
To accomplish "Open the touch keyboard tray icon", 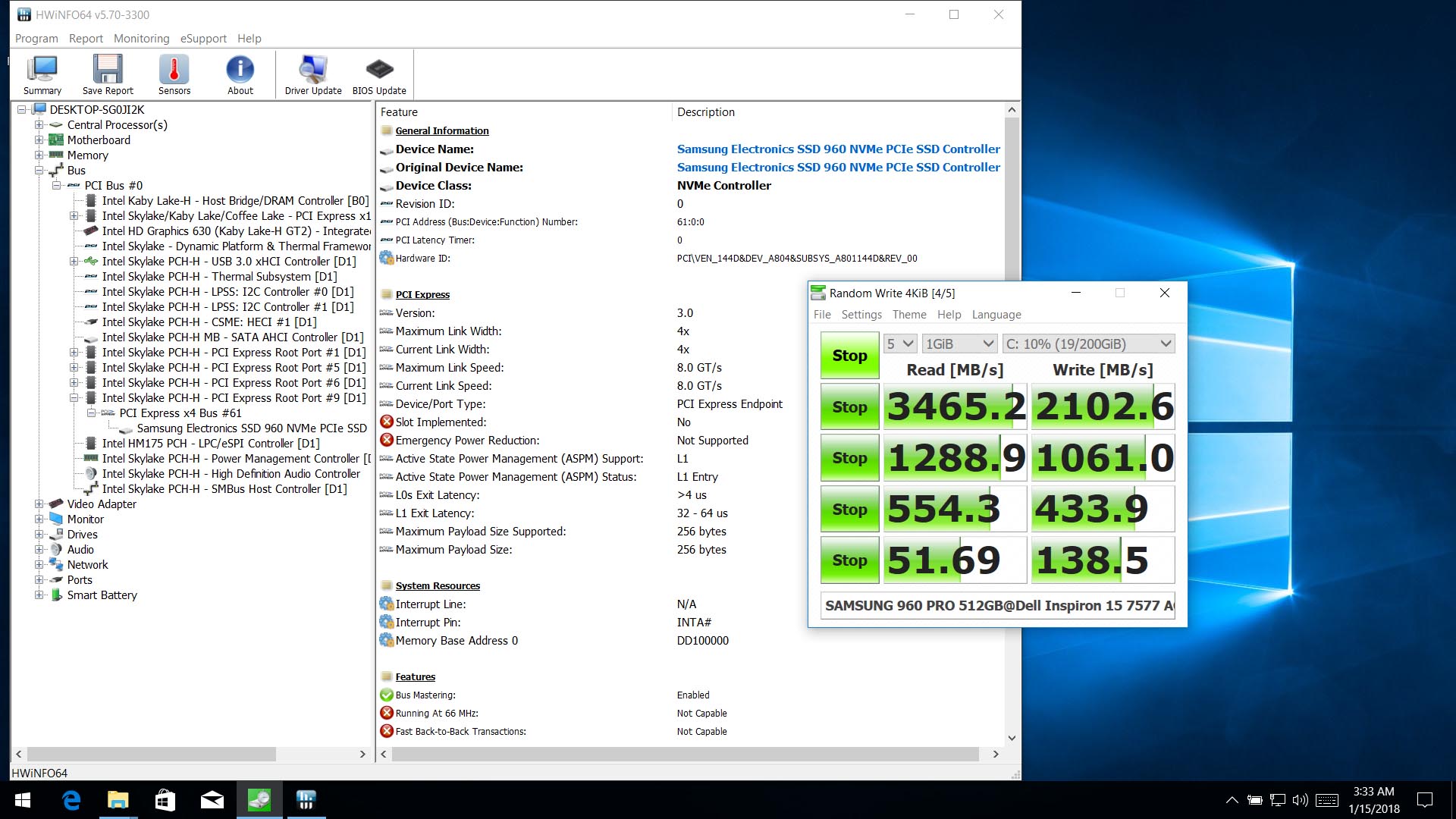I will click(1327, 800).
